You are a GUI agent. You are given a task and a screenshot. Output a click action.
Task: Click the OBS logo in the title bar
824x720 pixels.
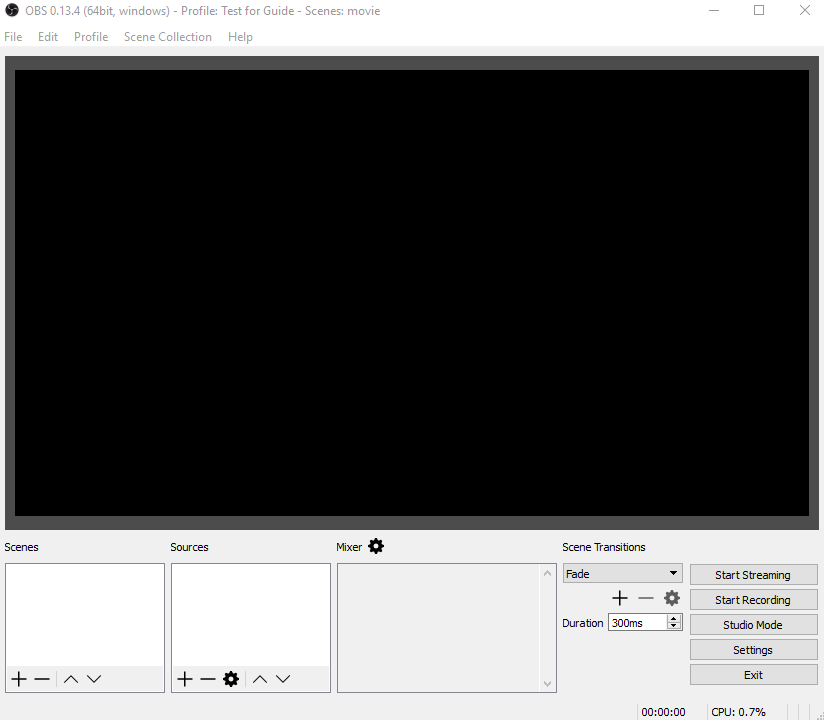[12, 10]
